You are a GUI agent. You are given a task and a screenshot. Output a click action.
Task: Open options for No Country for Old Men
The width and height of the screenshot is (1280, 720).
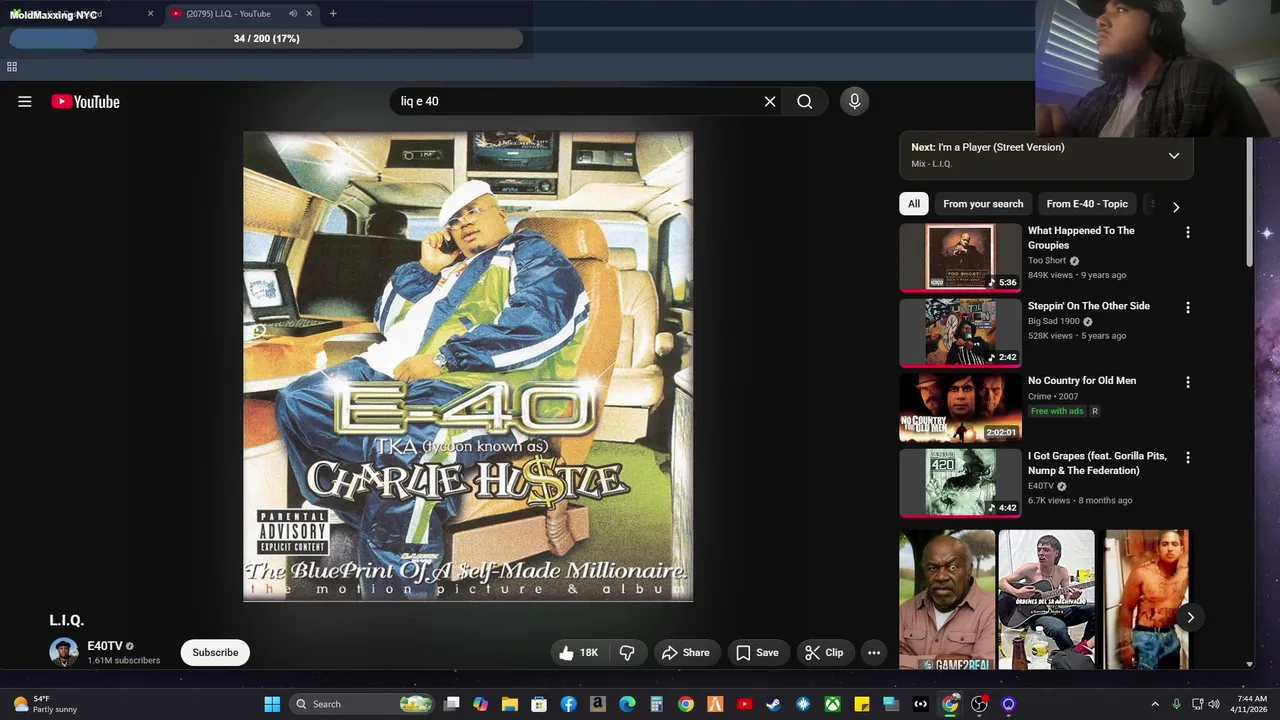[1188, 382]
